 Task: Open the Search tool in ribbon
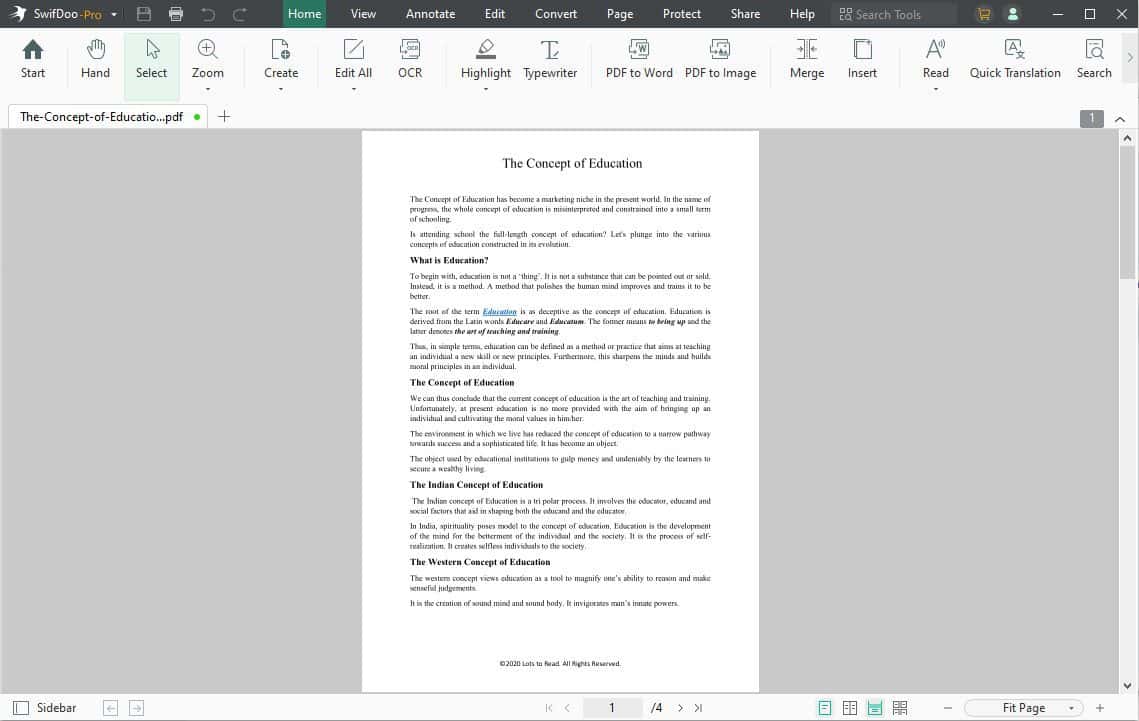[1094, 60]
